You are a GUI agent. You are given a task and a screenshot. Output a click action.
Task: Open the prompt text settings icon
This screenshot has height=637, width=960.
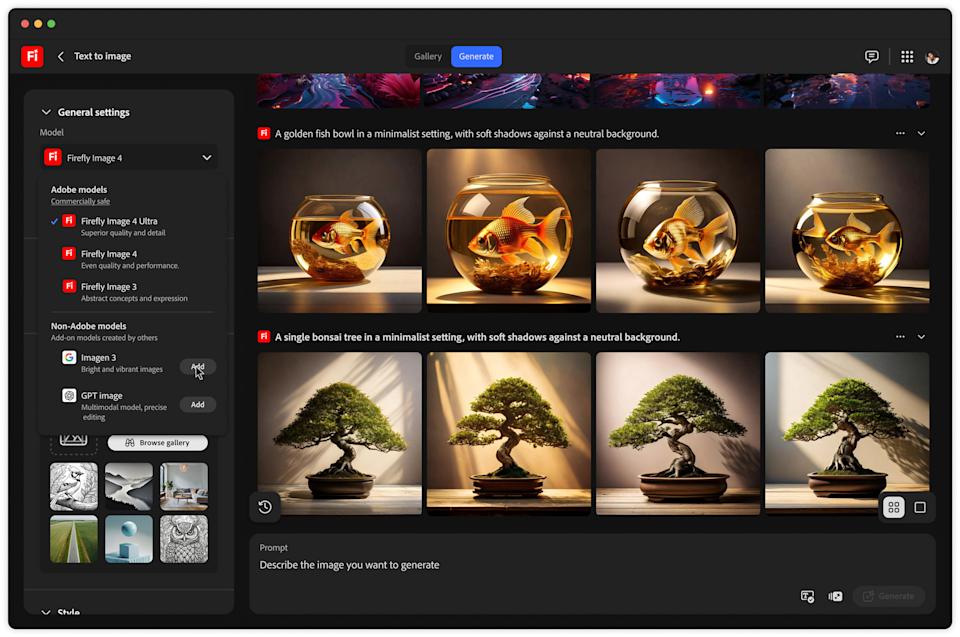(x=806, y=595)
